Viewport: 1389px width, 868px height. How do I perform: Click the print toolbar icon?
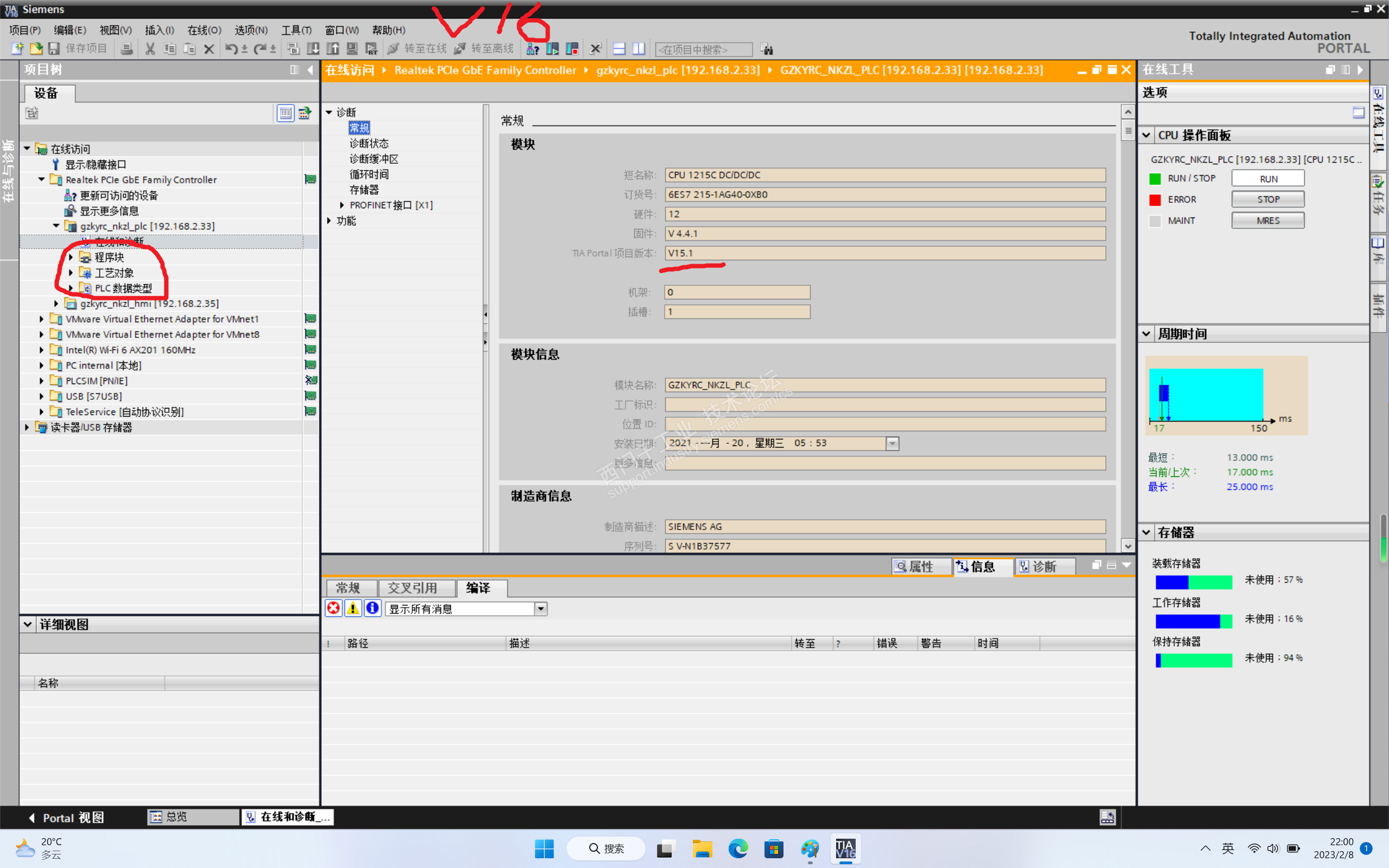tap(127, 49)
